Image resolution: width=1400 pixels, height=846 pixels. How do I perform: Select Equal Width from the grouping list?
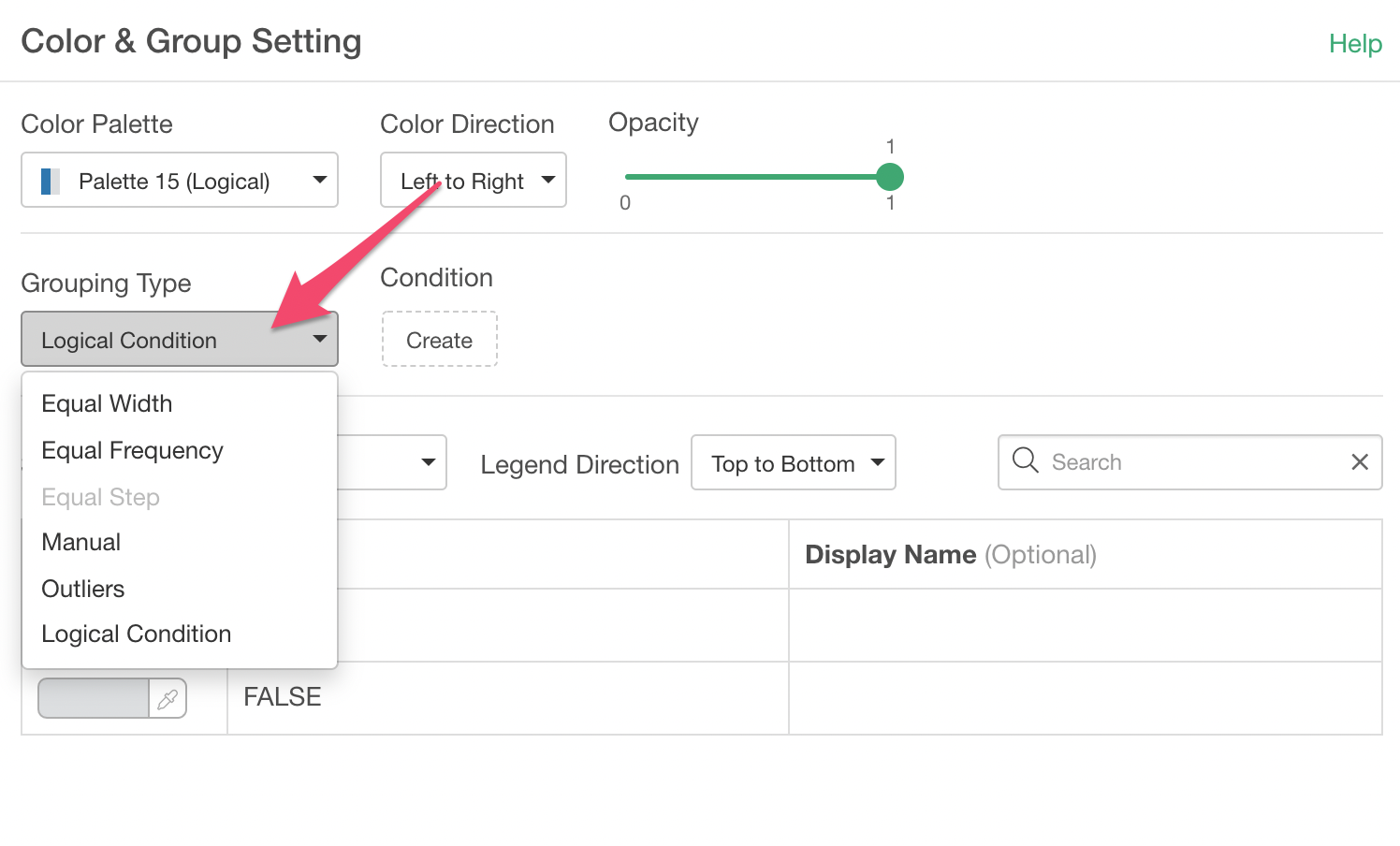tap(107, 403)
